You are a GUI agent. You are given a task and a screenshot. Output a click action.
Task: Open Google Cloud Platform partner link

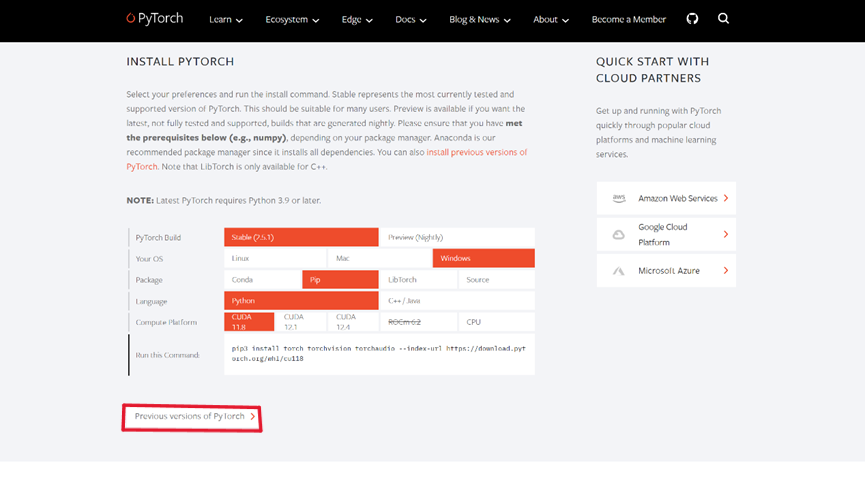coord(666,234)
